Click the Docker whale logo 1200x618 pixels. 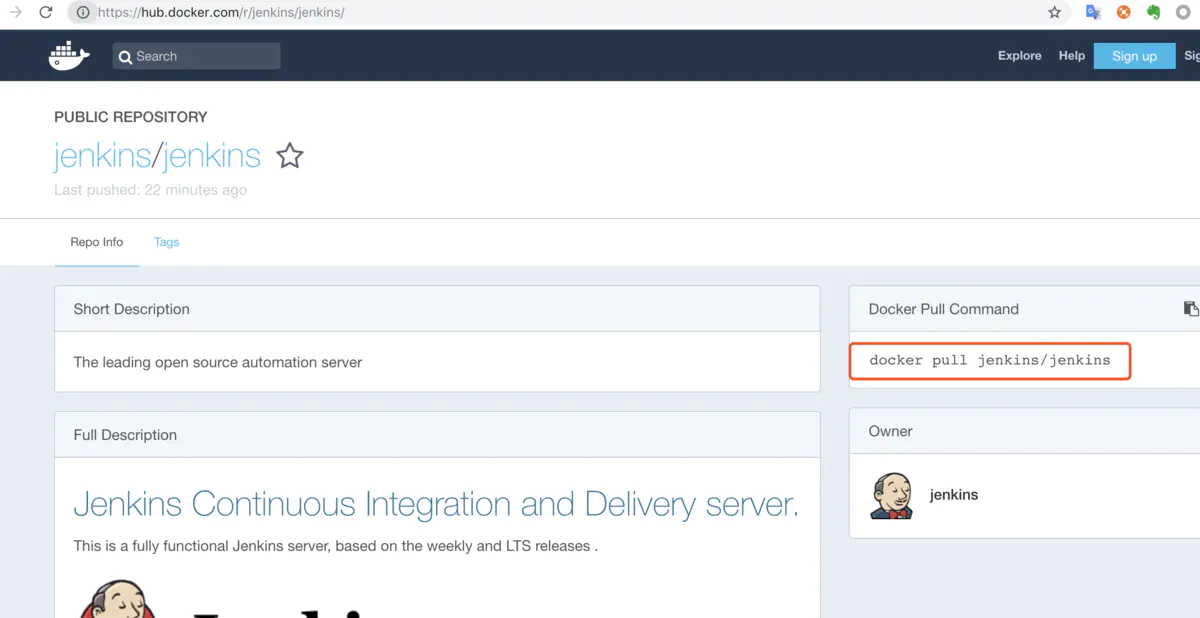(69, 56)
